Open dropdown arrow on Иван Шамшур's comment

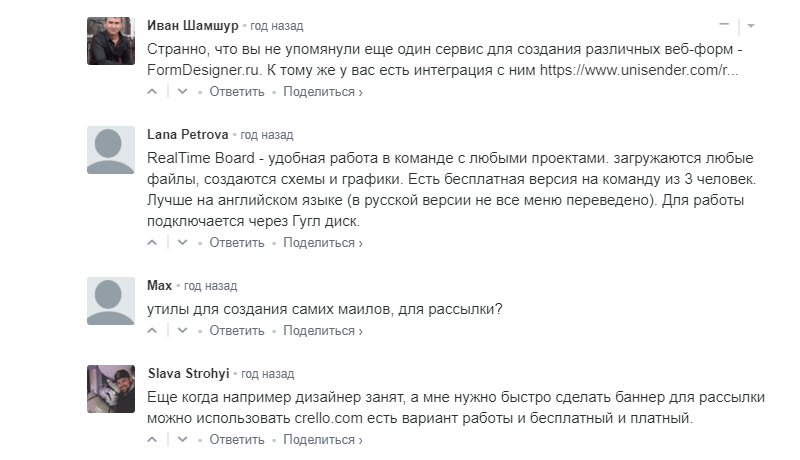(751, 25)
